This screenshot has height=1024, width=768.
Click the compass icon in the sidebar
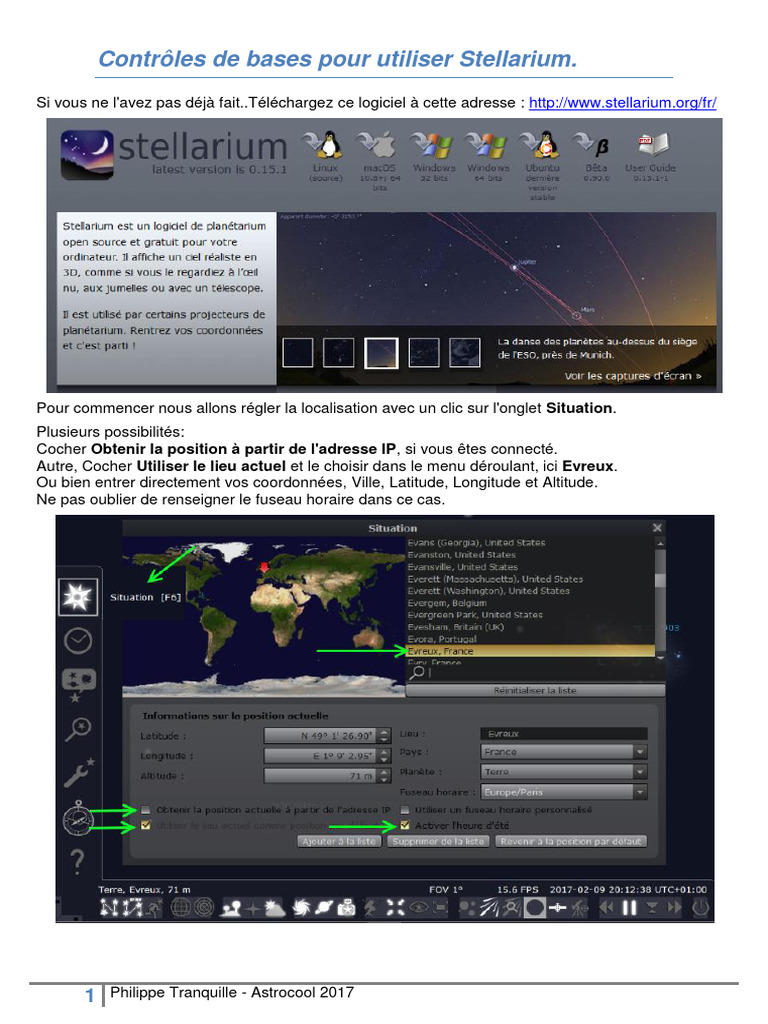[78, 818]
